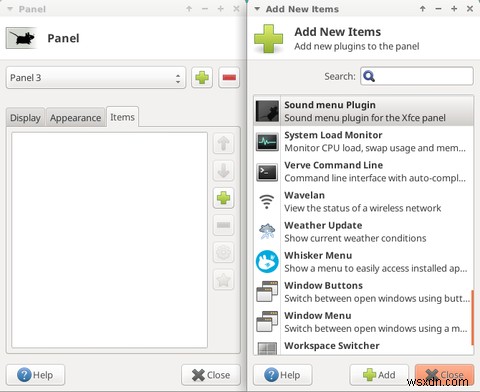Viewport: 480px width, 392px height.
Task: Click the green plus add-item button beside the list
Action: [223, 198]
